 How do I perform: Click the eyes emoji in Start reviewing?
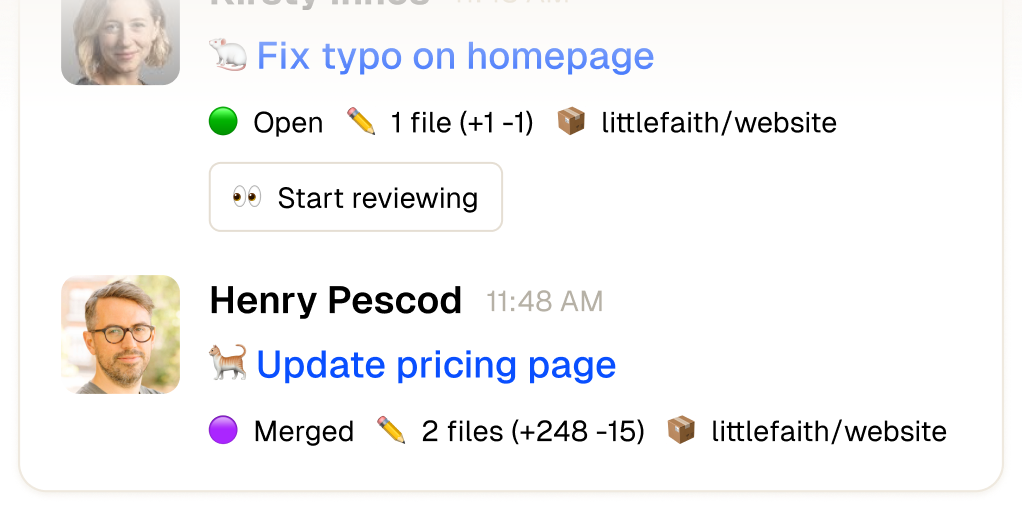(247, 197)
